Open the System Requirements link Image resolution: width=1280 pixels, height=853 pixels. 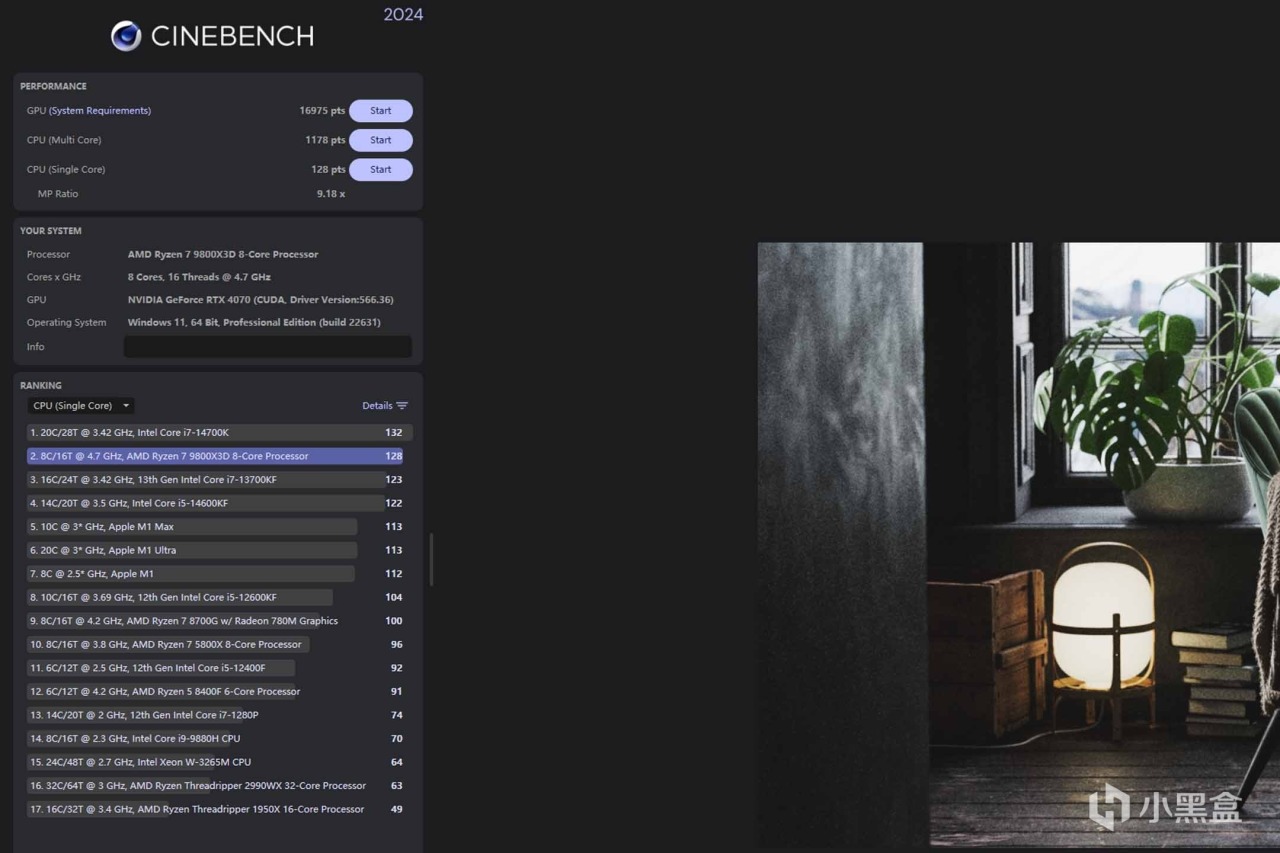point(100,111)
